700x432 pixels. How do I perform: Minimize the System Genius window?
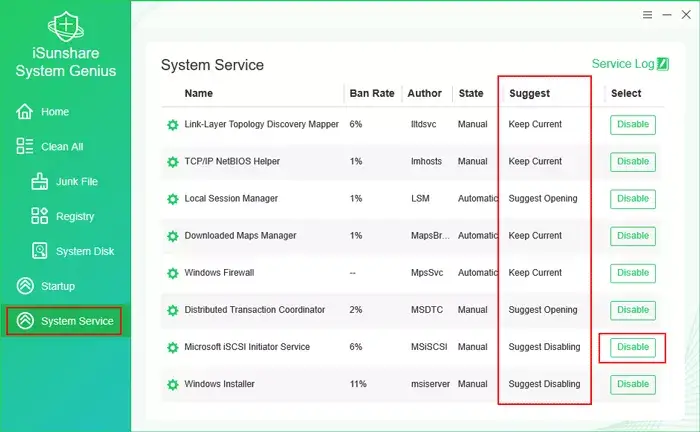pyautogui.click(x=667, y=15)
